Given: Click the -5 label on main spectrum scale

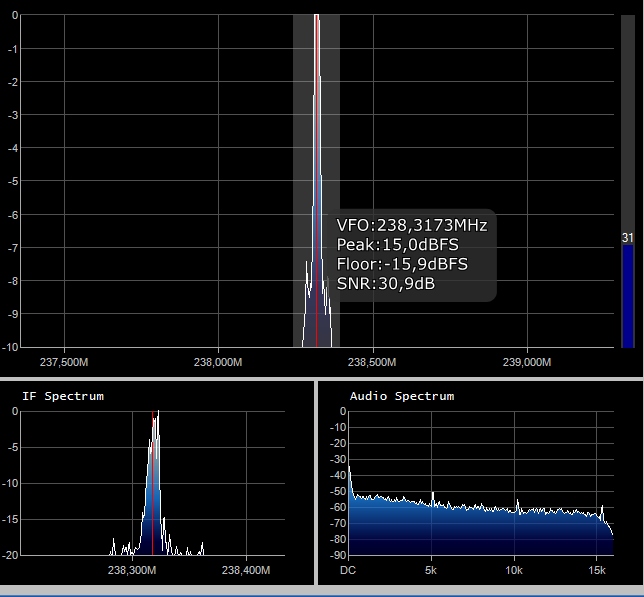Looking at the screenshot, I should click(x=13, y=181).
